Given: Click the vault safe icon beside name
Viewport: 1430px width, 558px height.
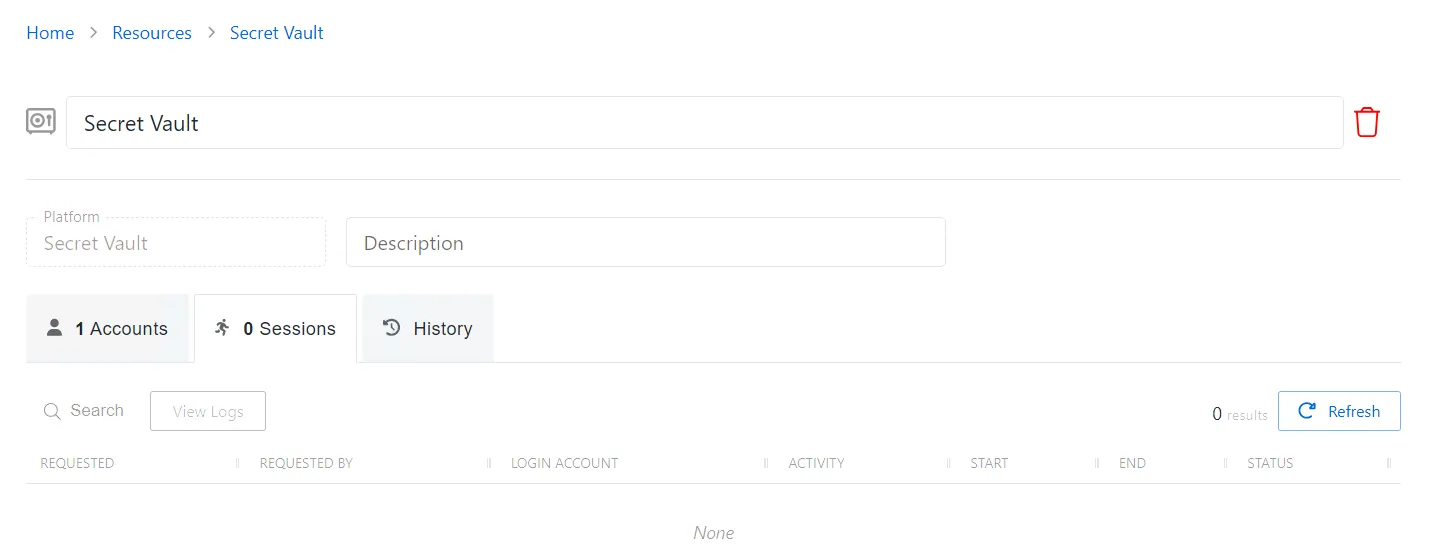Looking at the screenshot, I should coord(40,122).
